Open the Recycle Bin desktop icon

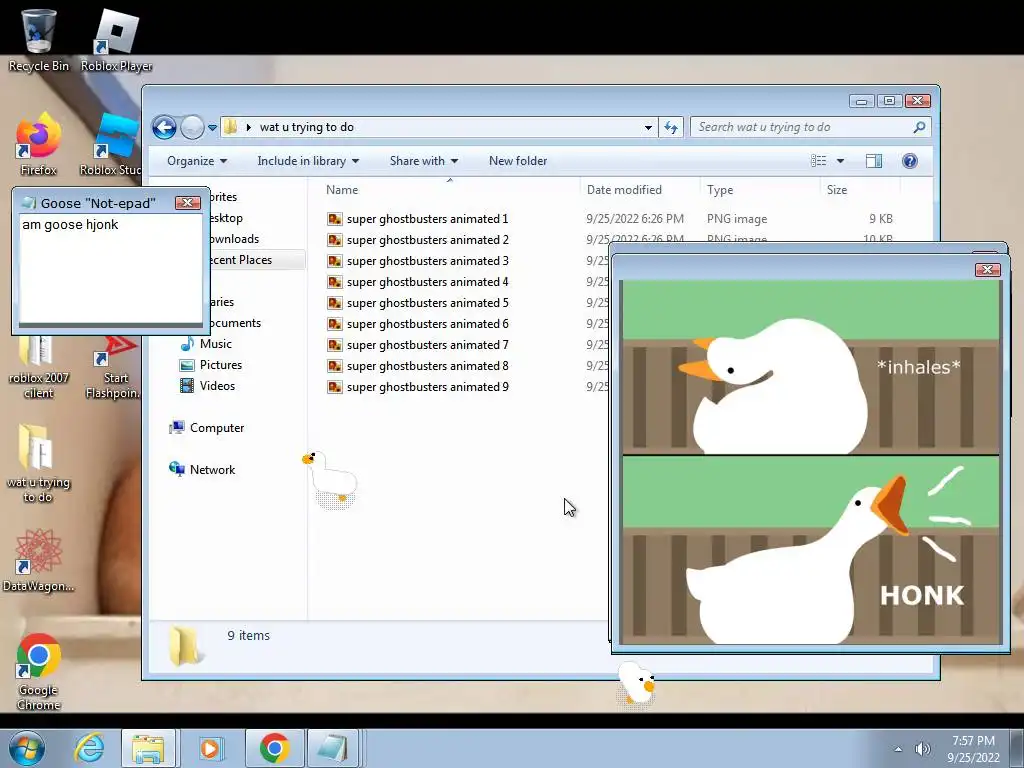[x=39, y=41]
